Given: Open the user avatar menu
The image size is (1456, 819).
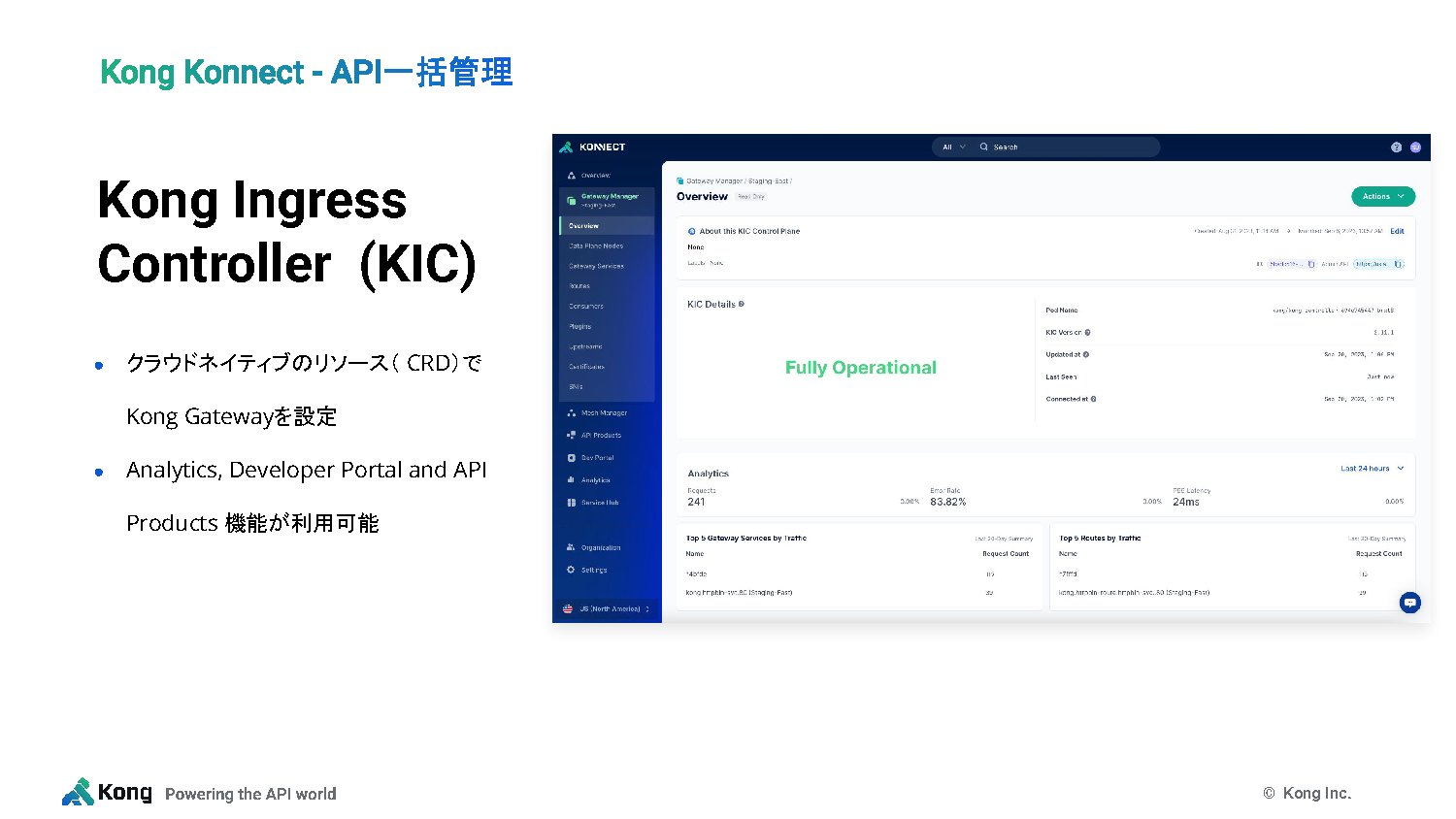Looking at the screenshot, I should click(x=1415, y=147).
